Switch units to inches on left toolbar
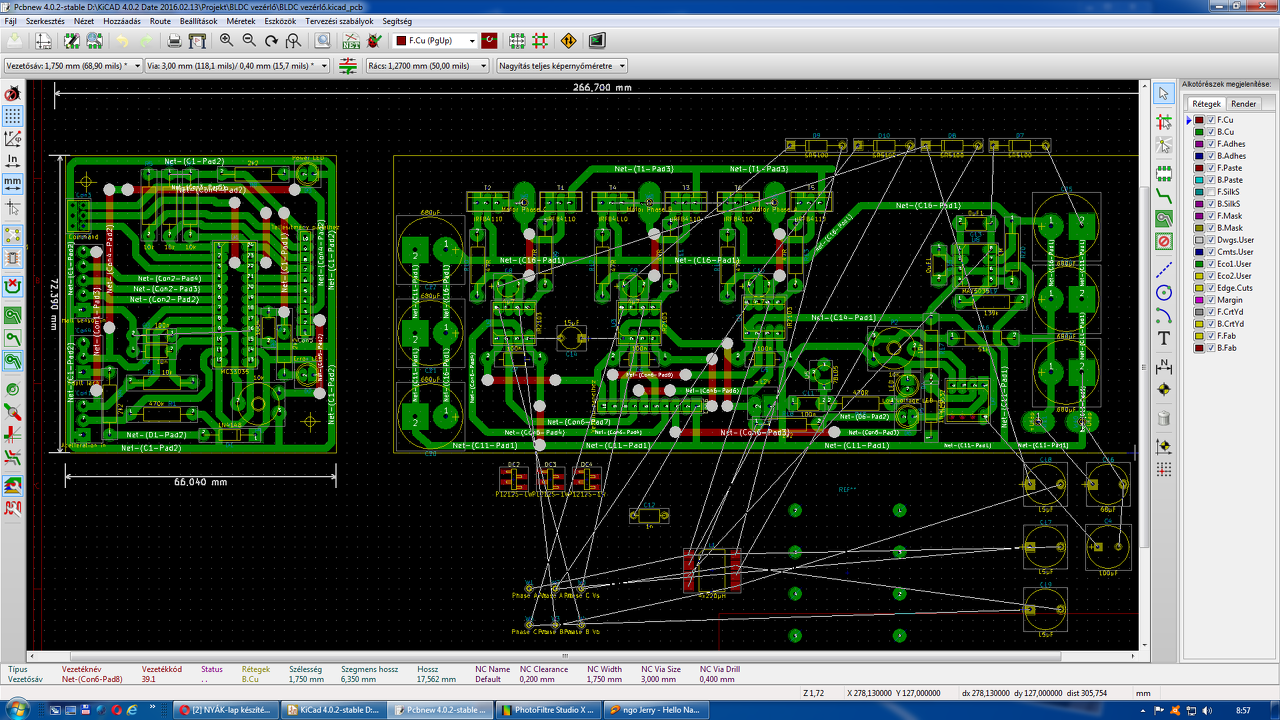Image resolution: width=1280 pixels, height=720 pixels. point(13,160)
